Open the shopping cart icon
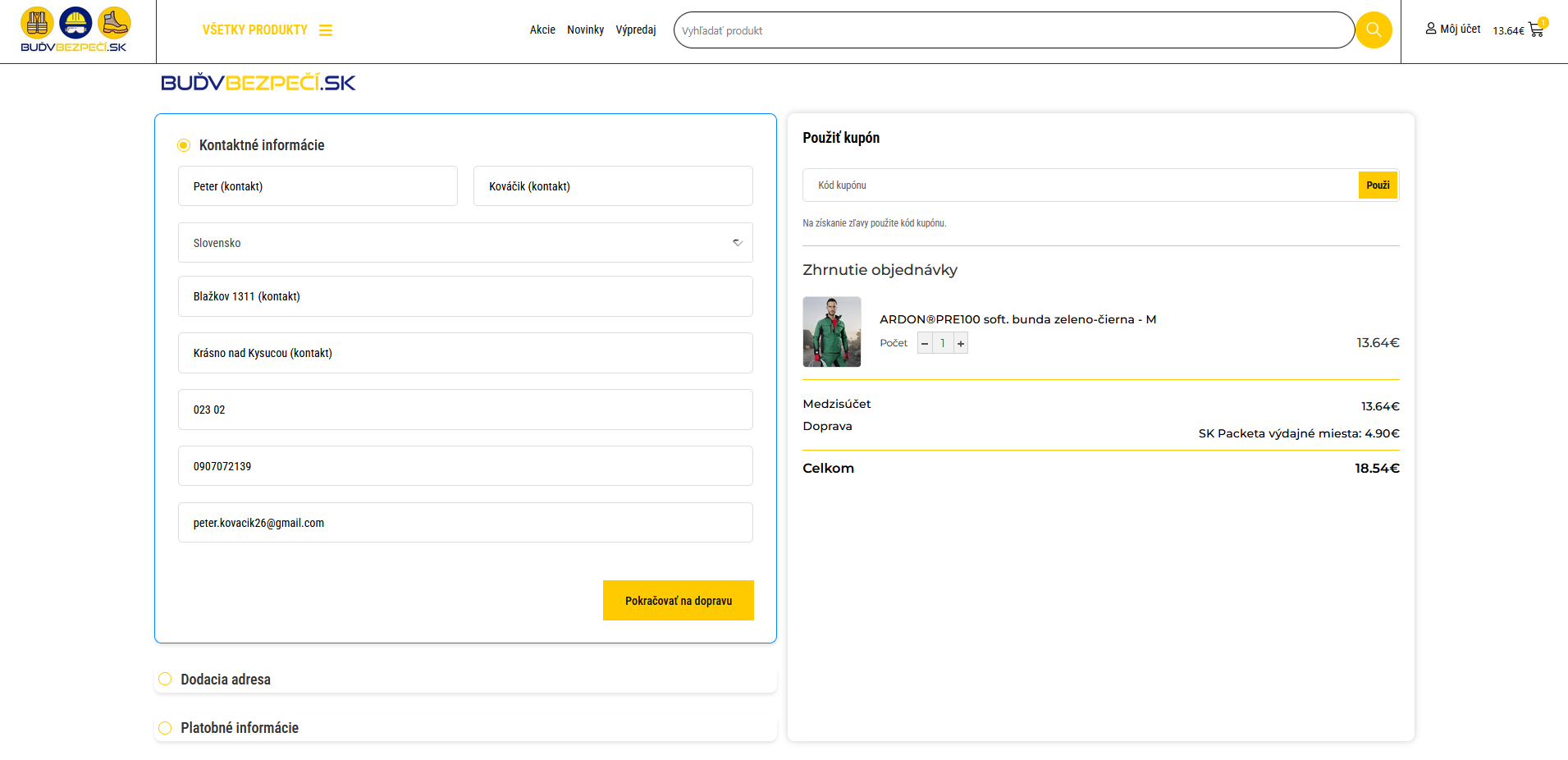Viewport: 1568px width, 760px height. [1536, 30]
